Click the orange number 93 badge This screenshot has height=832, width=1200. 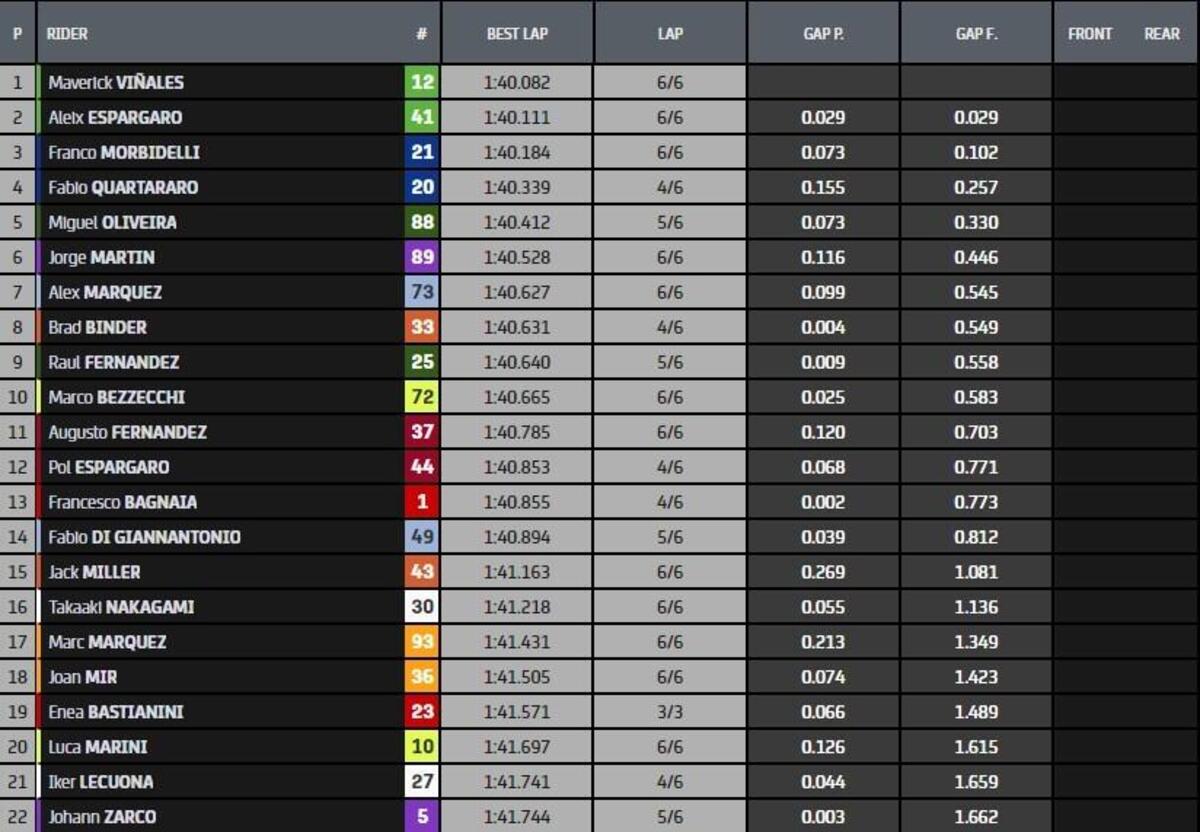coord(422,642)
